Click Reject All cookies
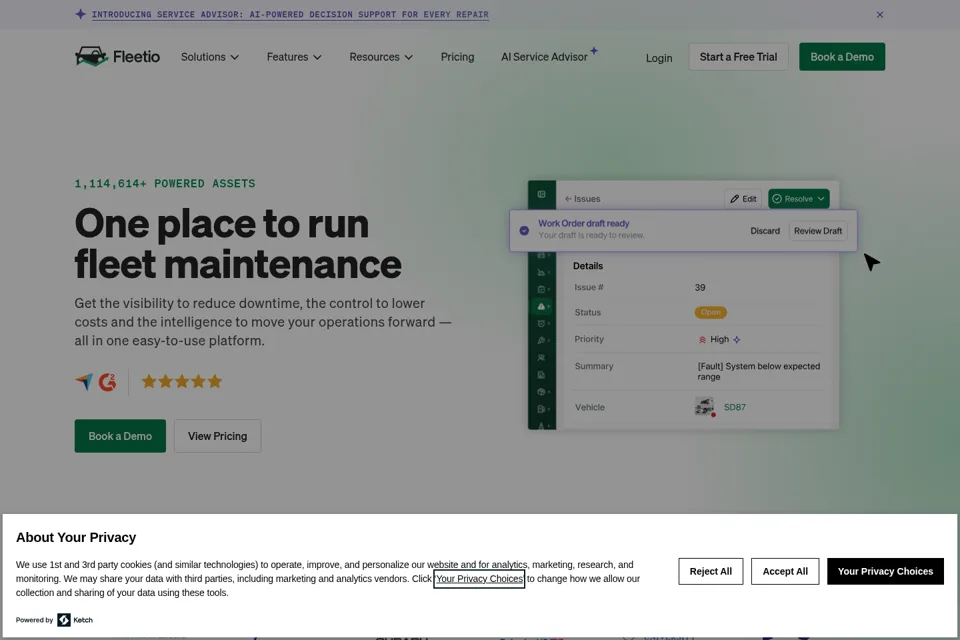The width and height of the screenshot is (960, 640). [710, 571]
